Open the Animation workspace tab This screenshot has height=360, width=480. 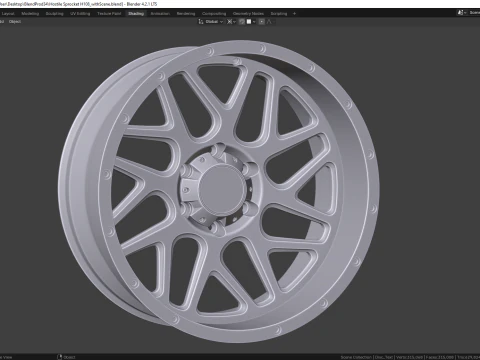click(x=160, y=14)
